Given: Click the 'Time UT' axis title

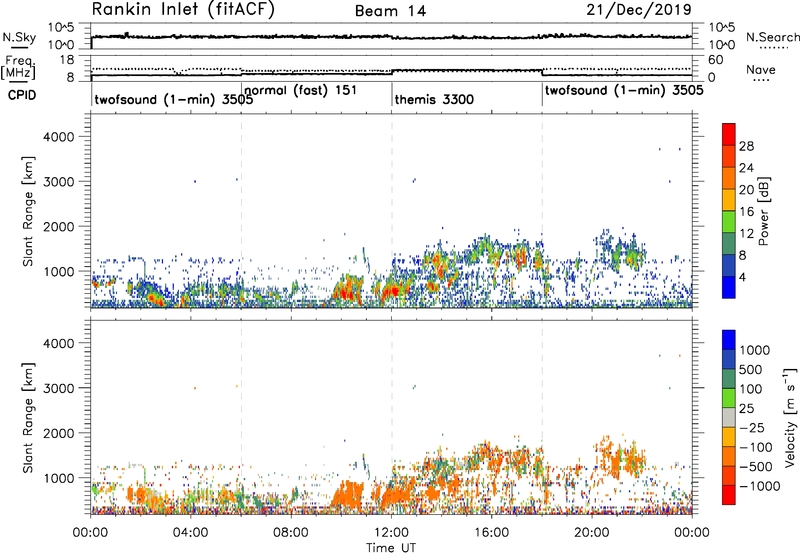Looking at the screenshot, I should pyautogui.click(x=391, y=548).
